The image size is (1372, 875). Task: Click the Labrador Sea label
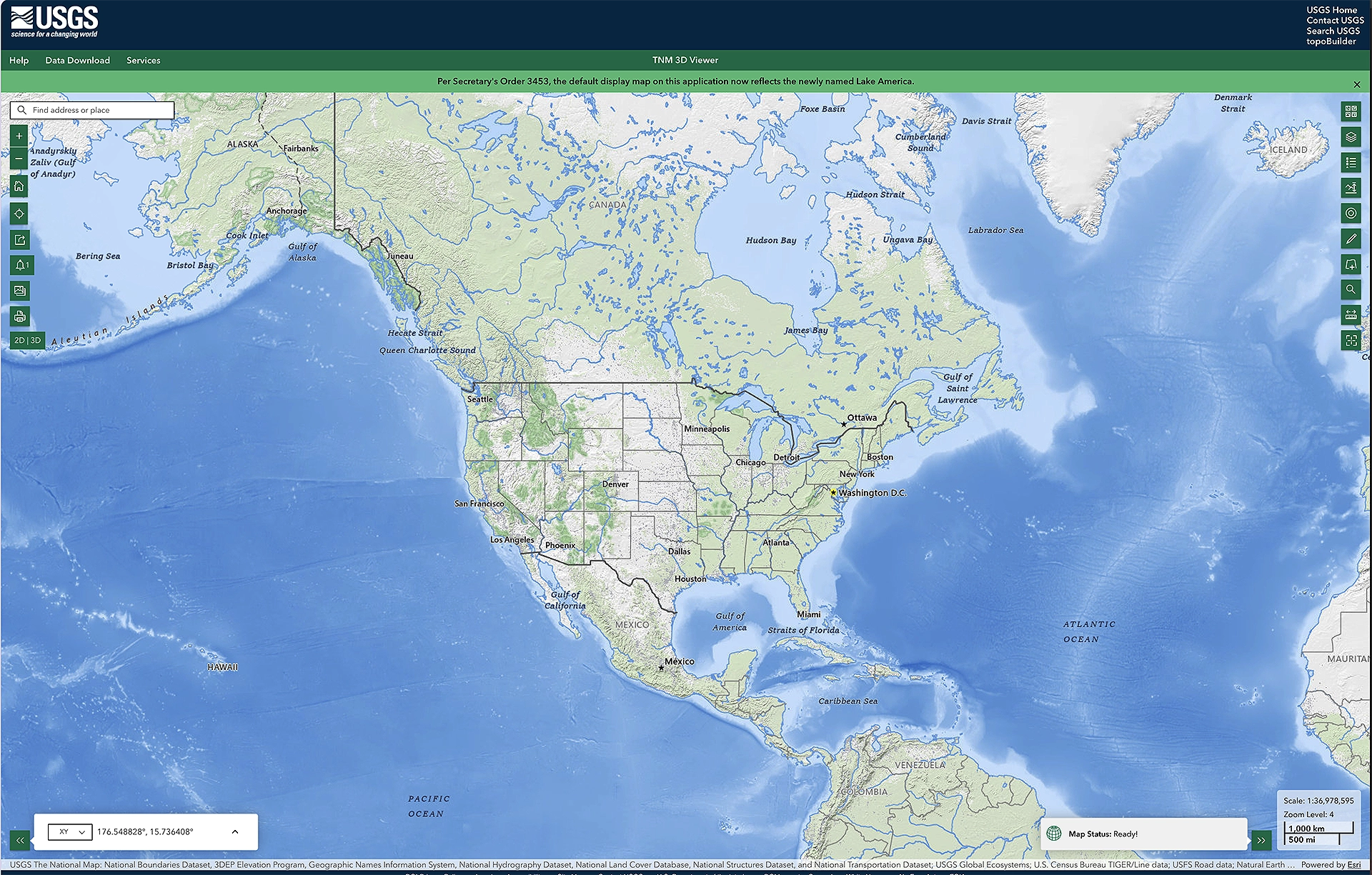tap(995, 230)
